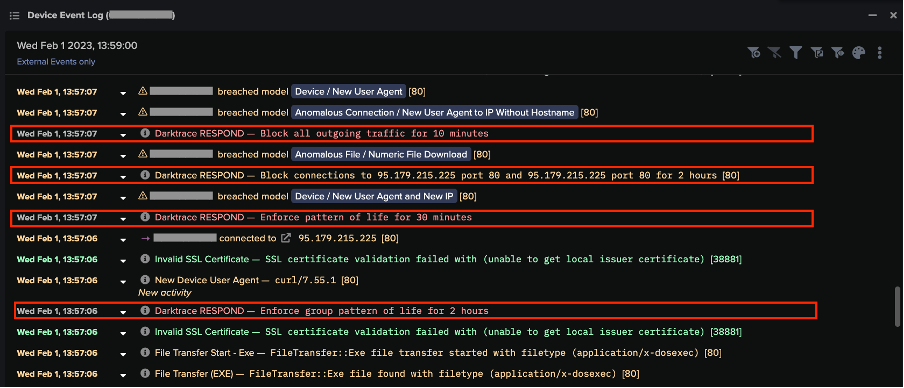Expand caret on connected to 95.179.215.225 row
Image resolution: width=904 pixels, height=388 pixels.
tap(123, 239)
